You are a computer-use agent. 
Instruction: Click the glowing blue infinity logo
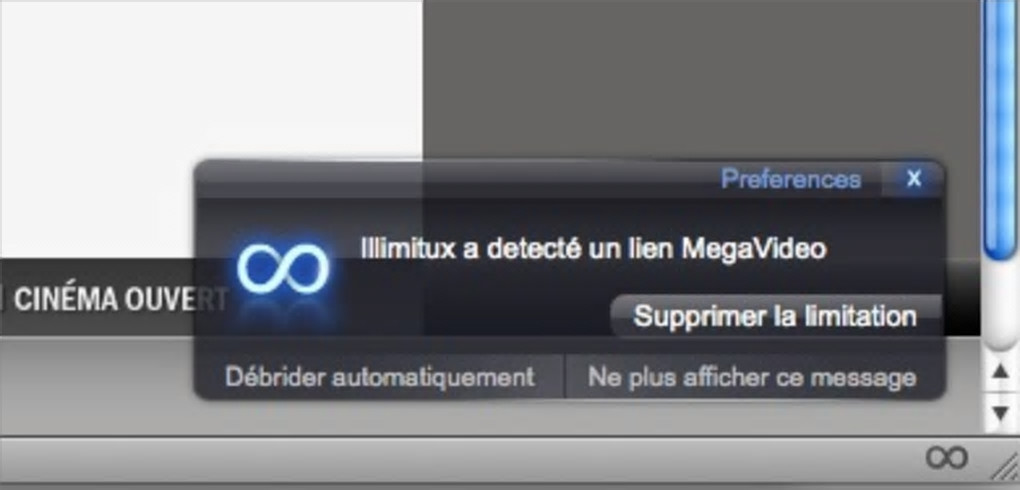(283, 269)
